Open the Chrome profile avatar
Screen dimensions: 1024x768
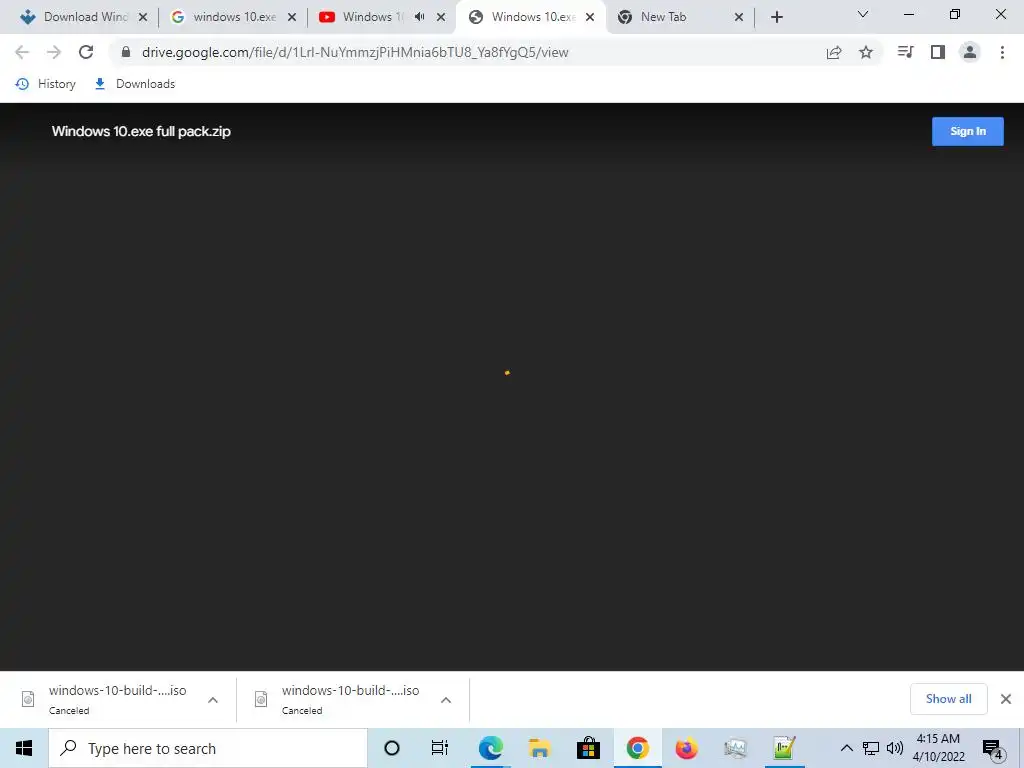tap(970, 52)
